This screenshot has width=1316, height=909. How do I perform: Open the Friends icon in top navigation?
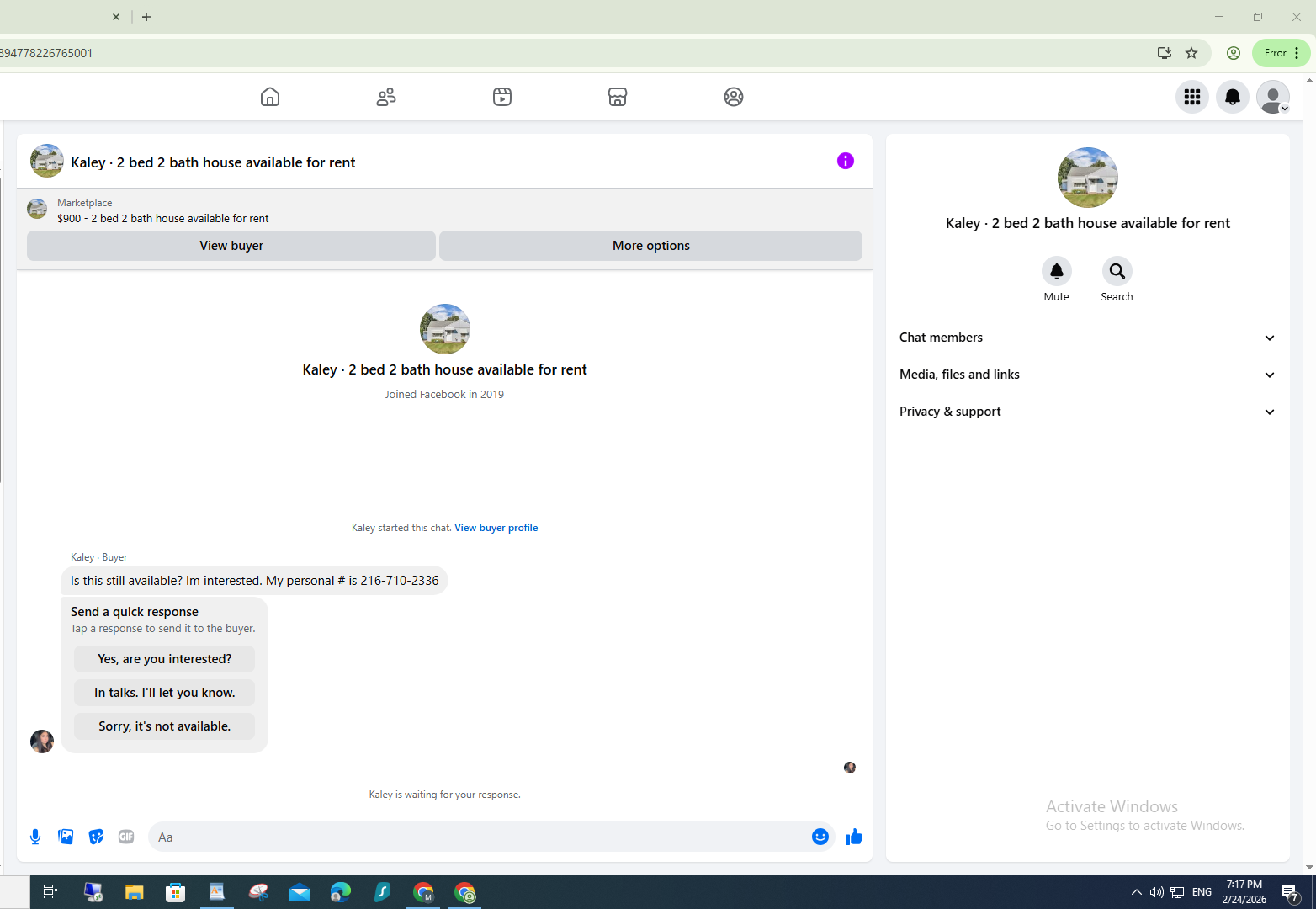(386, 97)
